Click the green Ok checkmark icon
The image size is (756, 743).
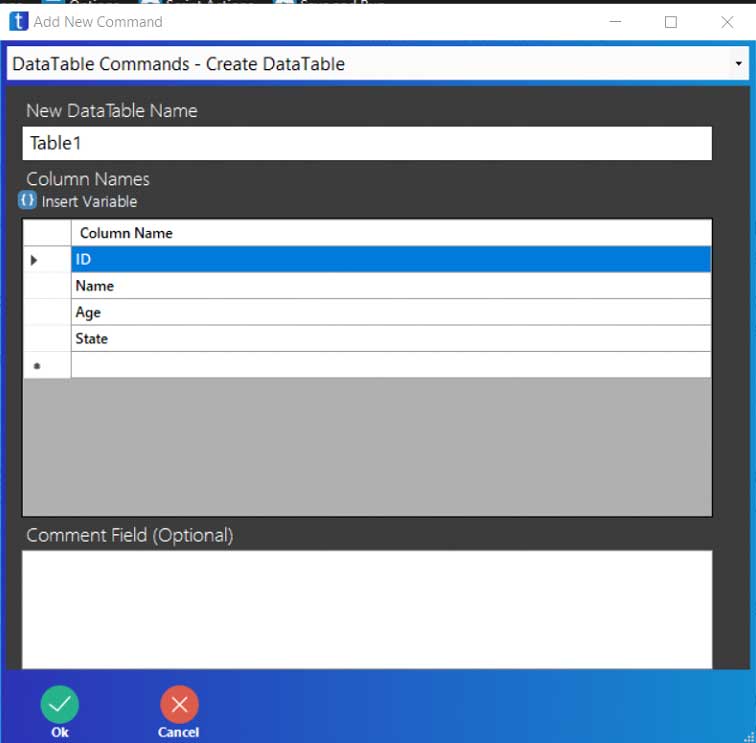click(60, 704)
